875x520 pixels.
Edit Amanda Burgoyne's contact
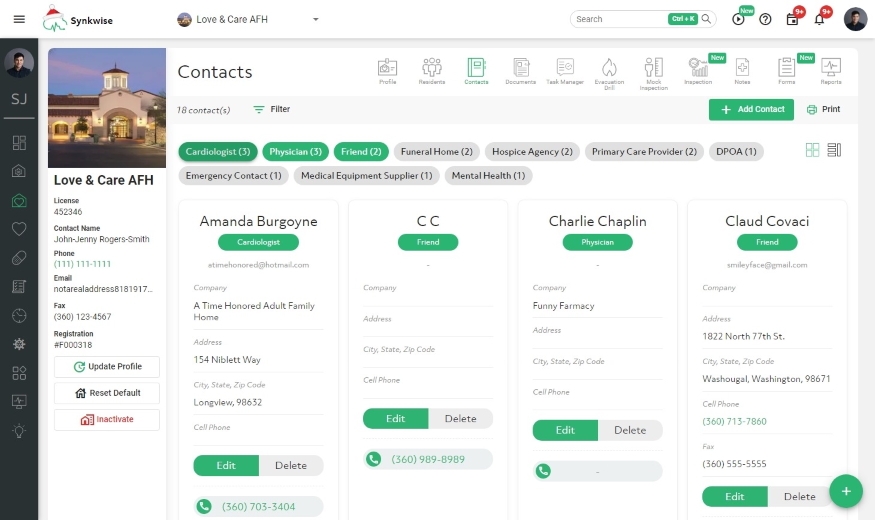click(x=226, y=465)
